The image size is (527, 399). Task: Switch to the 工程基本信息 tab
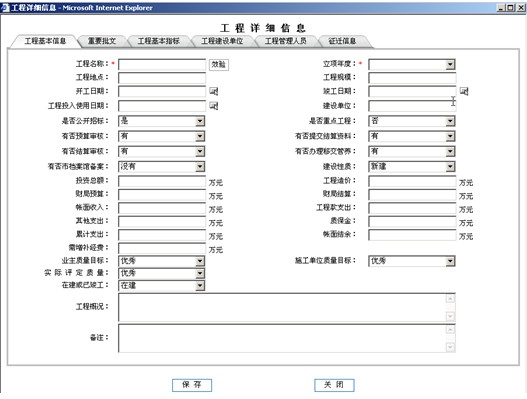(45, 41)
